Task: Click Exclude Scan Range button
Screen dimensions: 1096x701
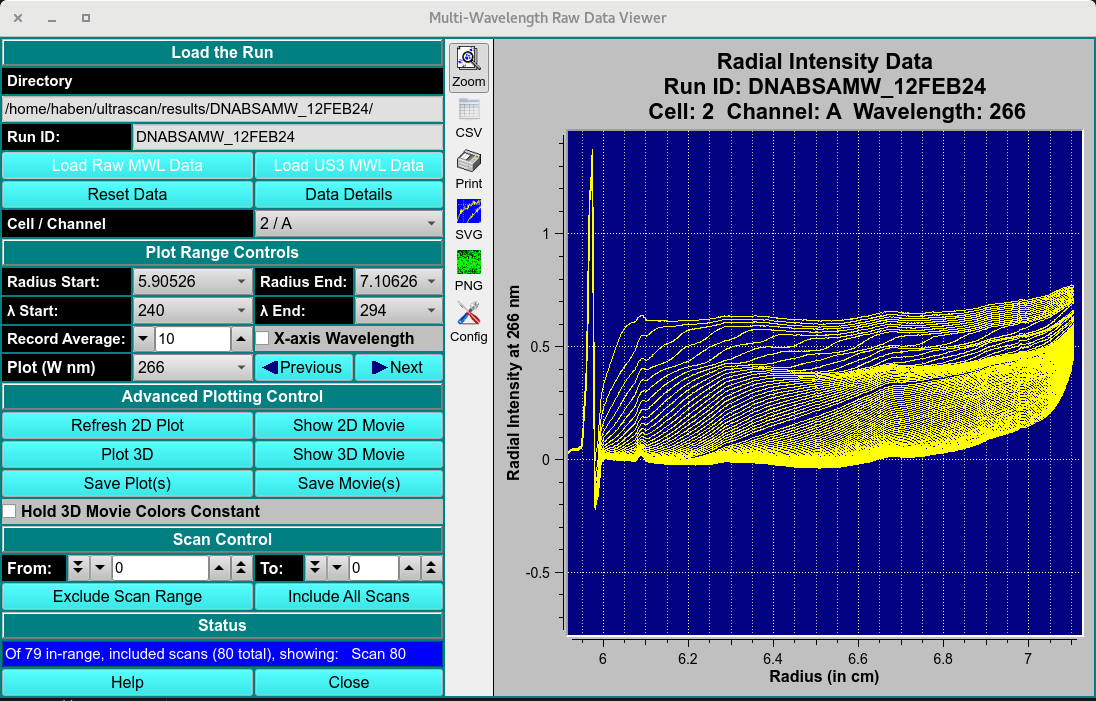Action: (127, 597)
